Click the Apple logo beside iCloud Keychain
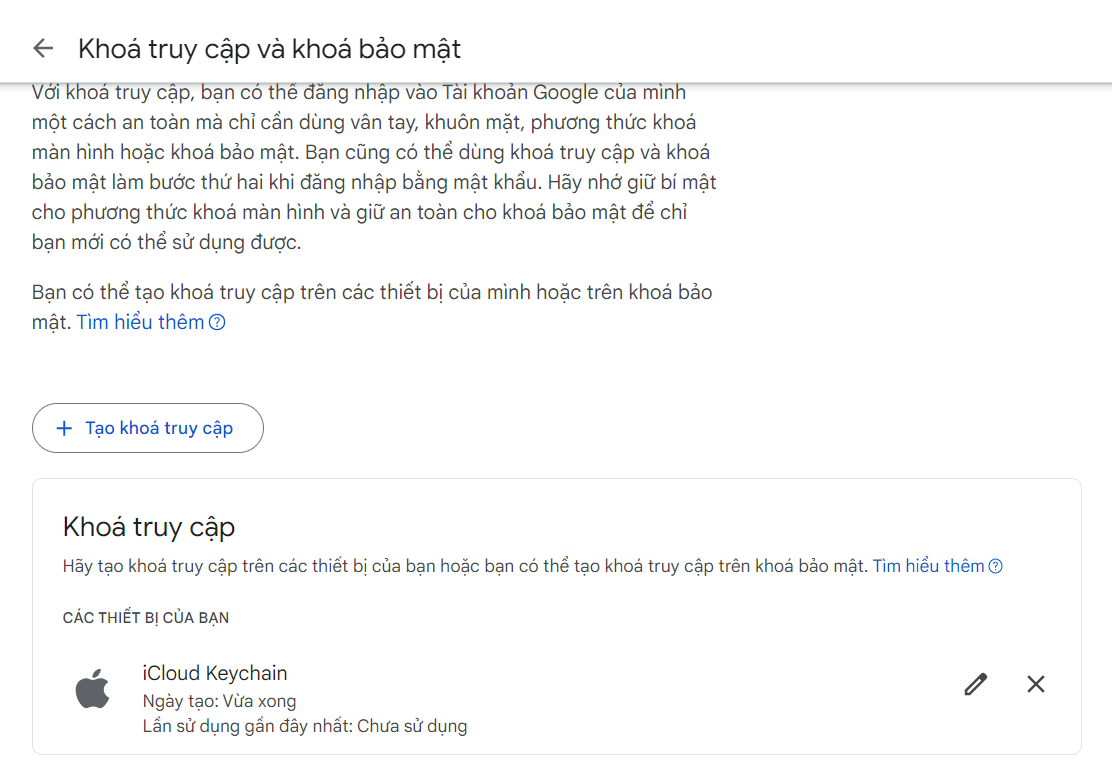This screenshot has height=768, width=1112. coord(92,689)
